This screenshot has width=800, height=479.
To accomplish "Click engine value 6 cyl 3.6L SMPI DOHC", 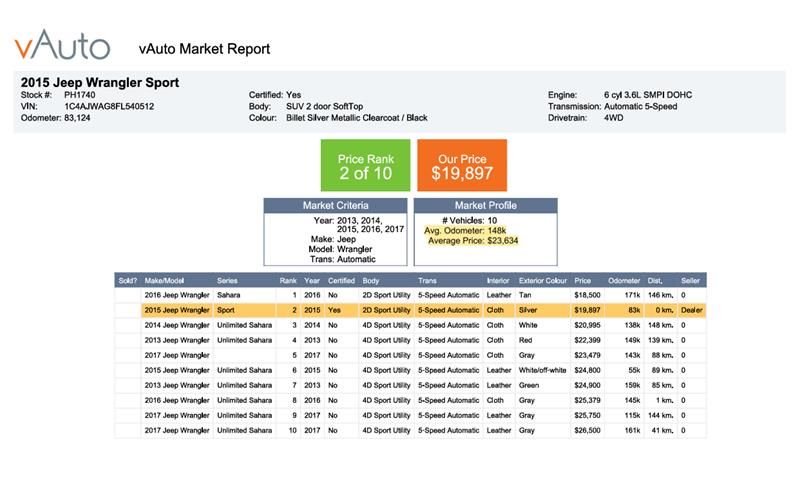I will (648, 95).
